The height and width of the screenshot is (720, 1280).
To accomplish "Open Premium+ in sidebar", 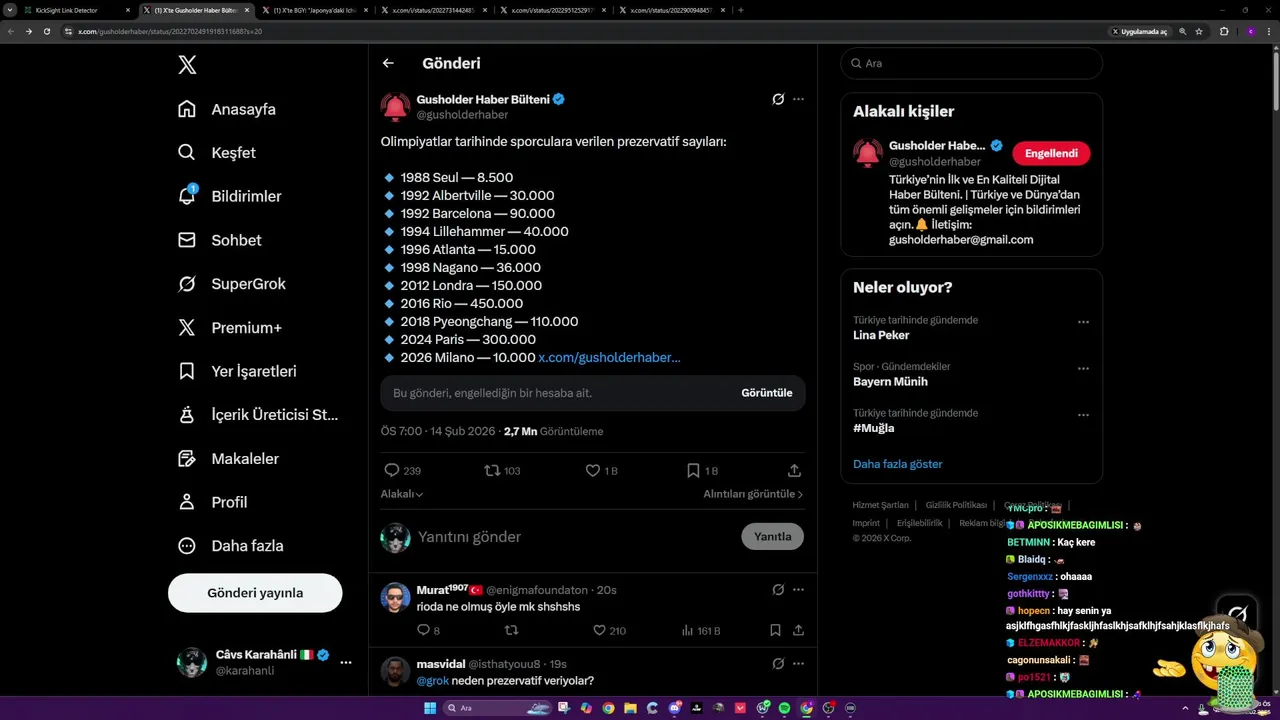I will click(230, 328).
